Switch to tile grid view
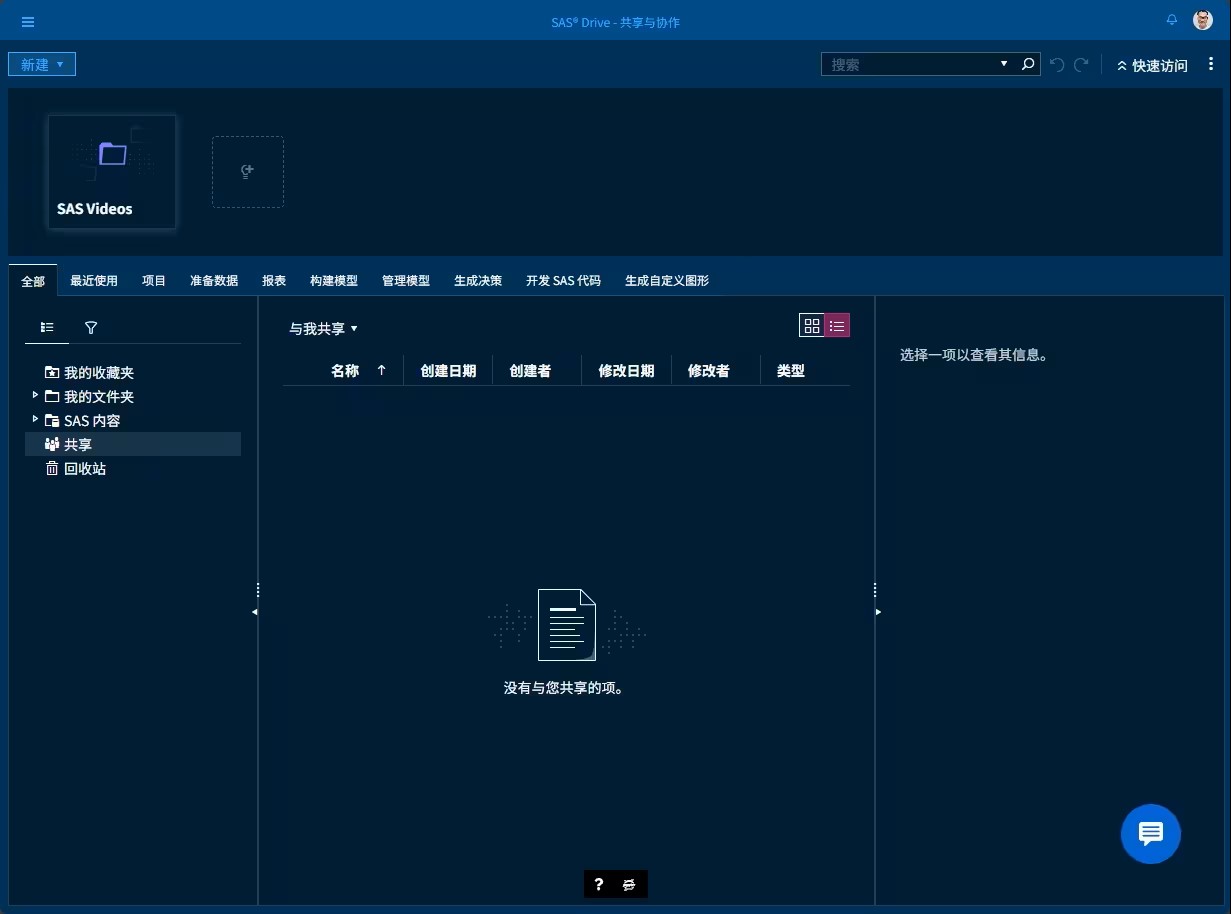Viewport: 1231px width, 914px height. tap(812, 325)
